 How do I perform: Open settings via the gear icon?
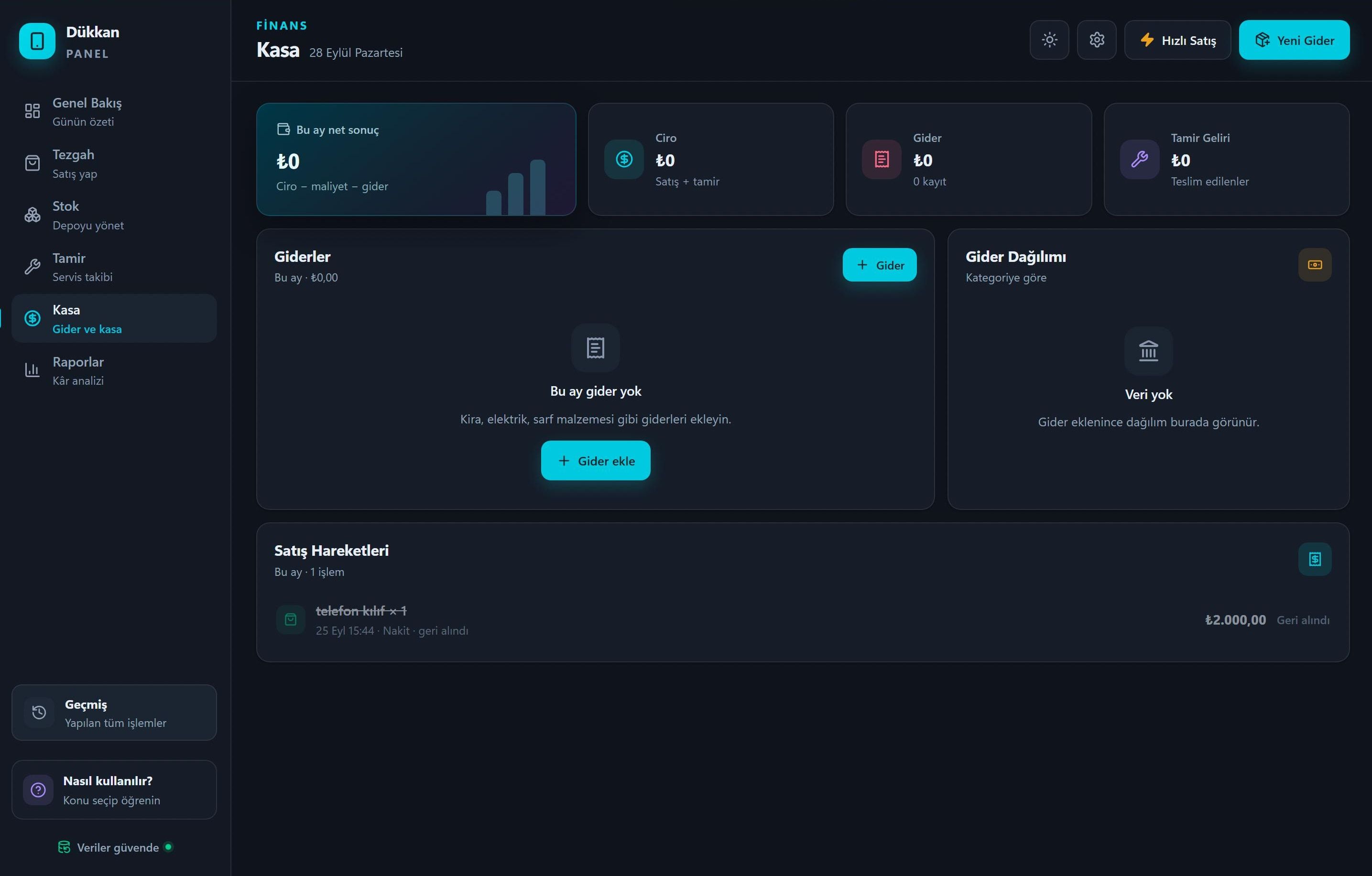pos(1096,40)
